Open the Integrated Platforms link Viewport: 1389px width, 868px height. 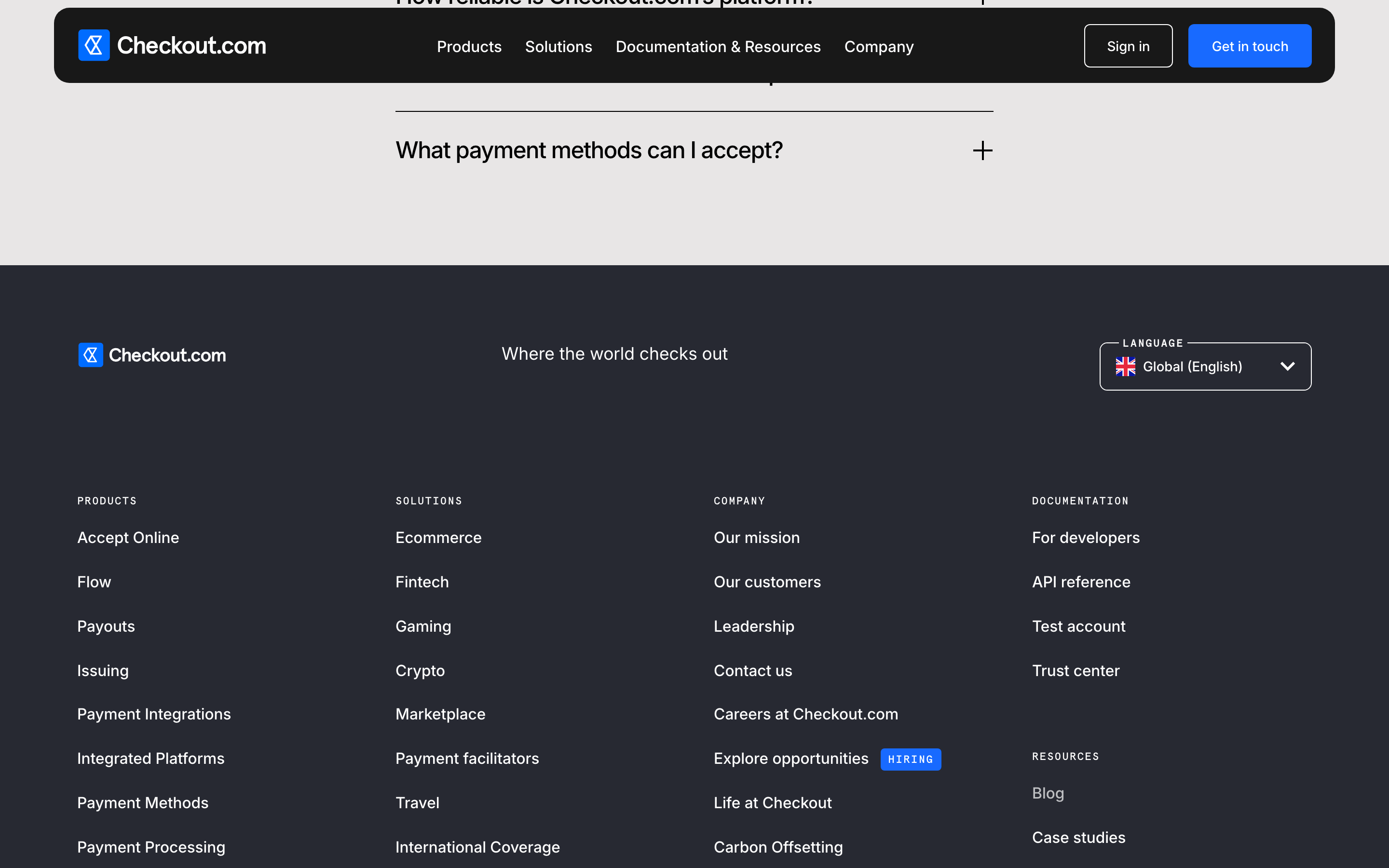pyautogui.click(x=151, y=759)
